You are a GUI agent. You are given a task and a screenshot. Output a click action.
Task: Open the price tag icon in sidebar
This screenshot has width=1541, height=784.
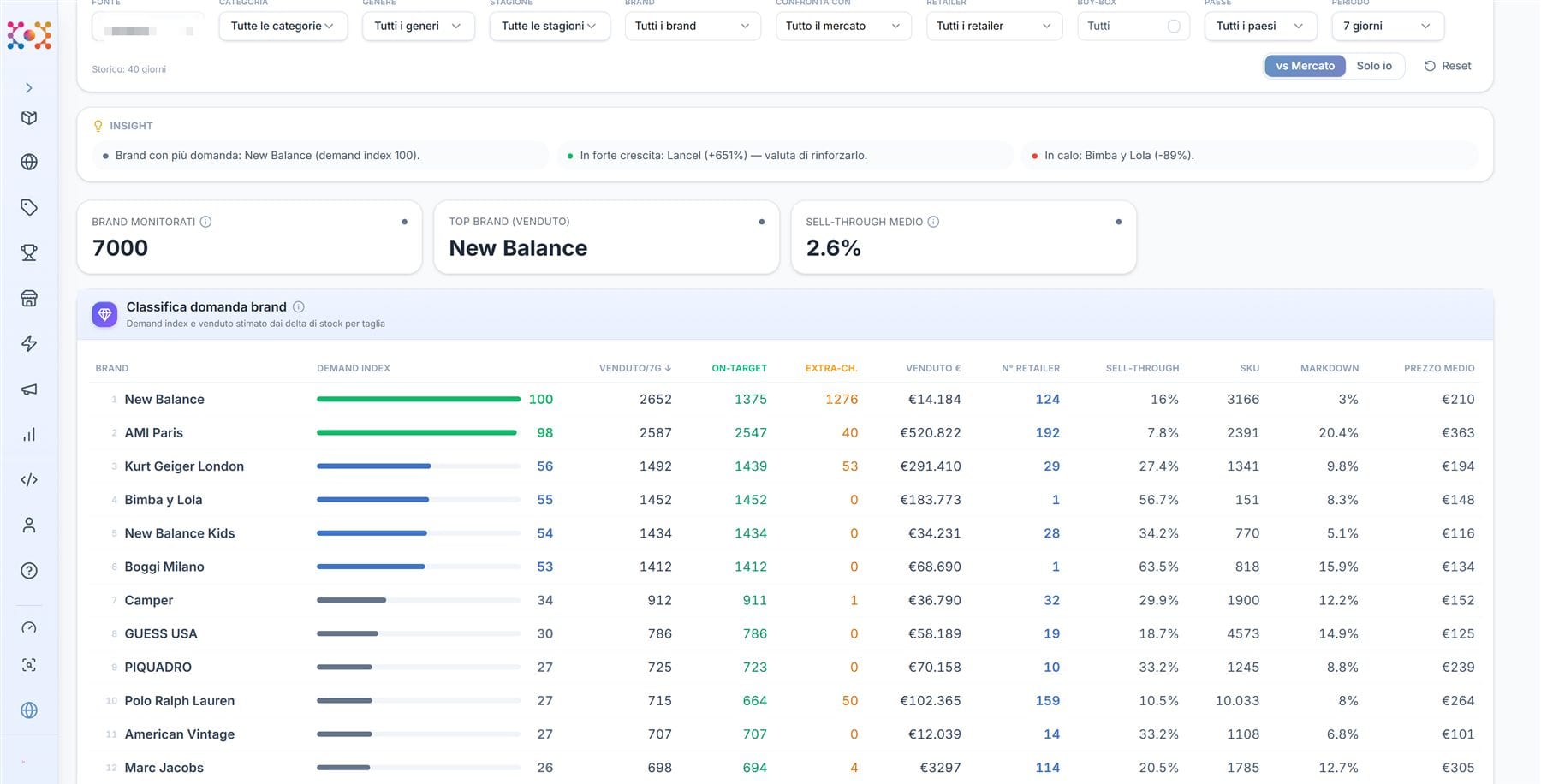click(x=29, y=207)
